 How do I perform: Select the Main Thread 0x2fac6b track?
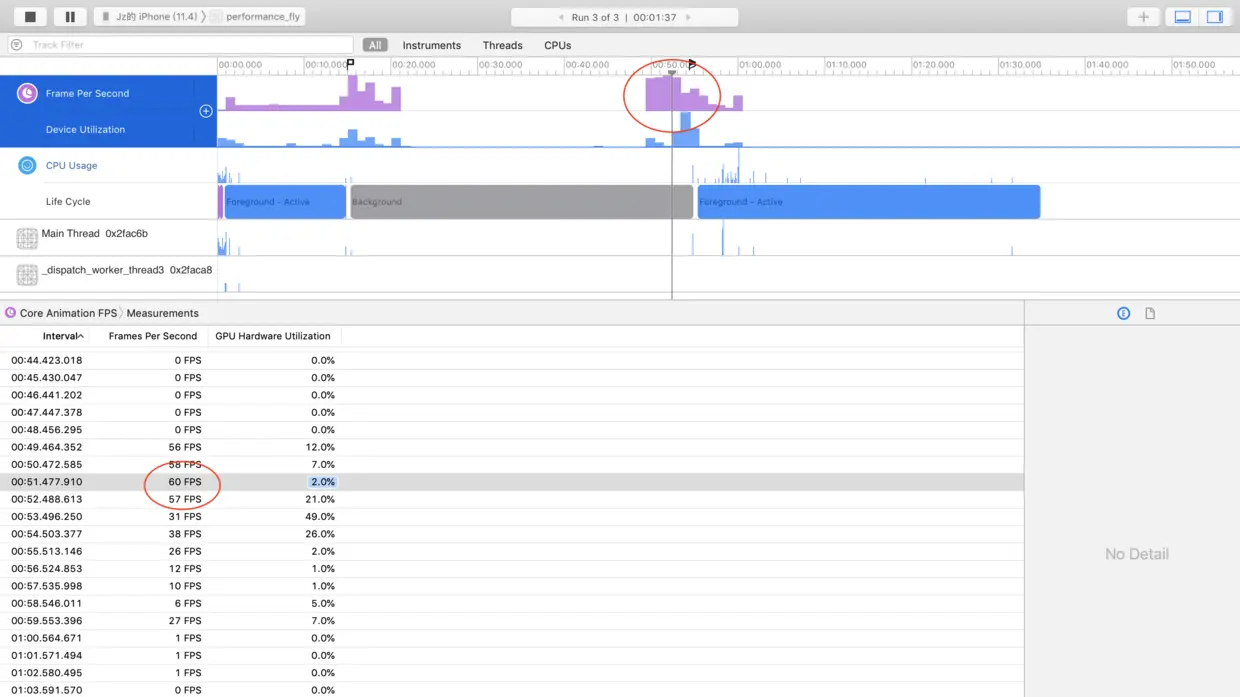94,233
